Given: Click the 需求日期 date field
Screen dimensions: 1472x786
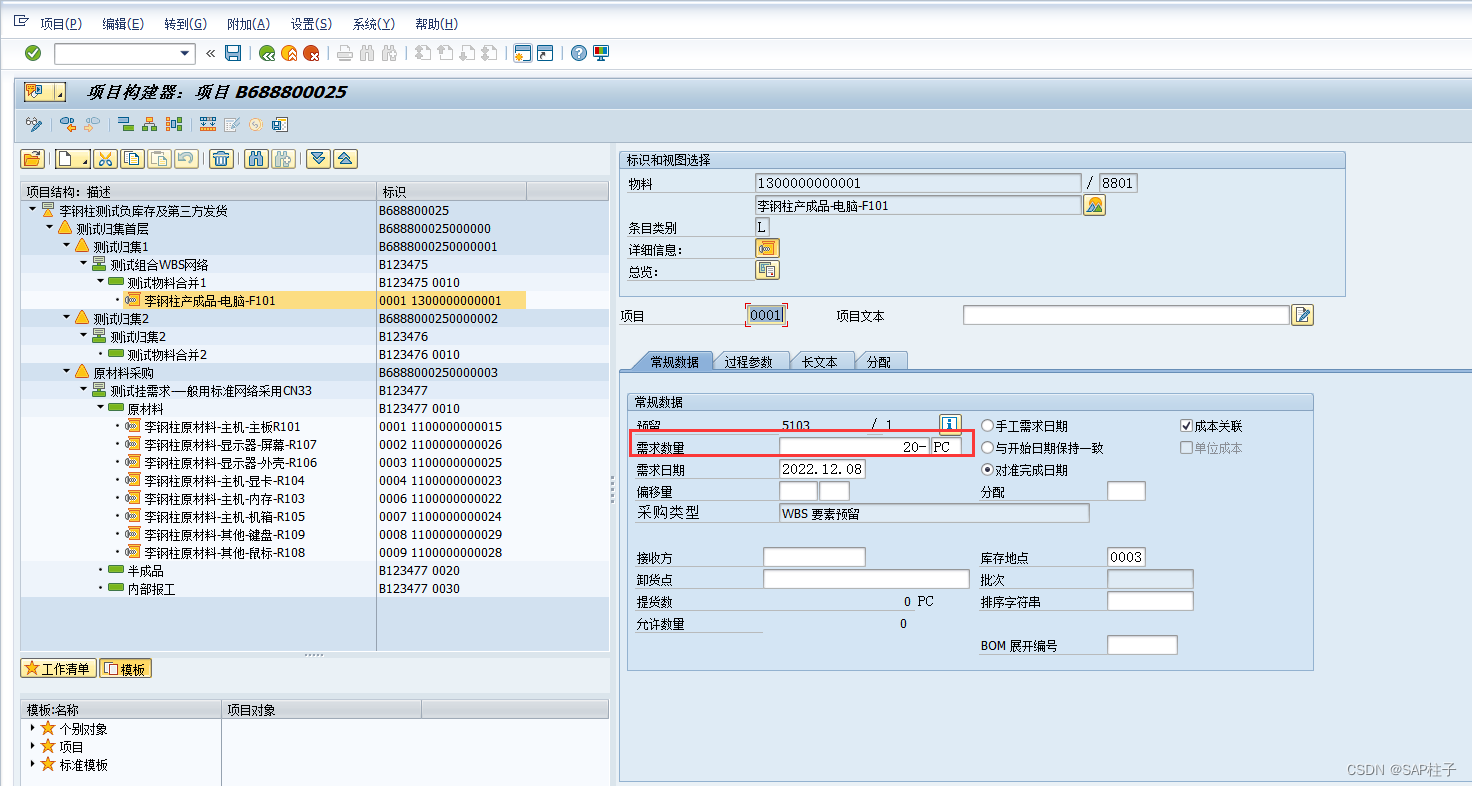Looking at the screenshot, I should tap(822, 469).
